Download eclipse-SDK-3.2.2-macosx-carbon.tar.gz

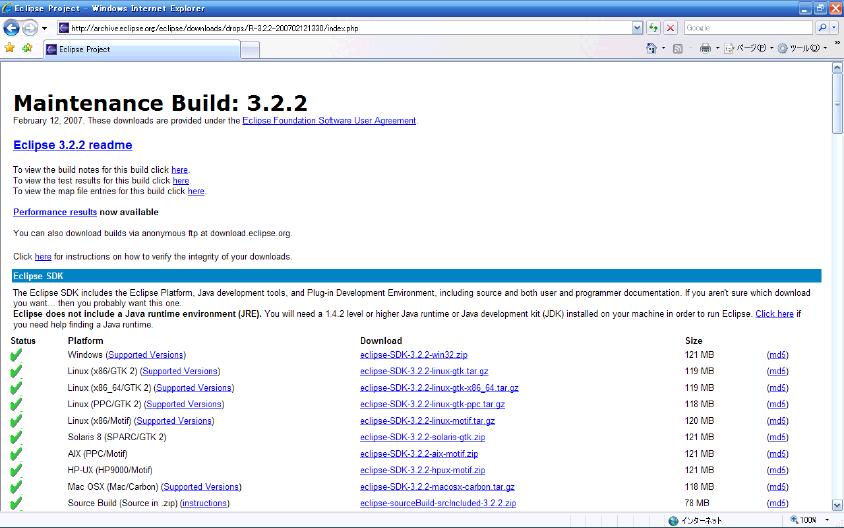[437, 487]
